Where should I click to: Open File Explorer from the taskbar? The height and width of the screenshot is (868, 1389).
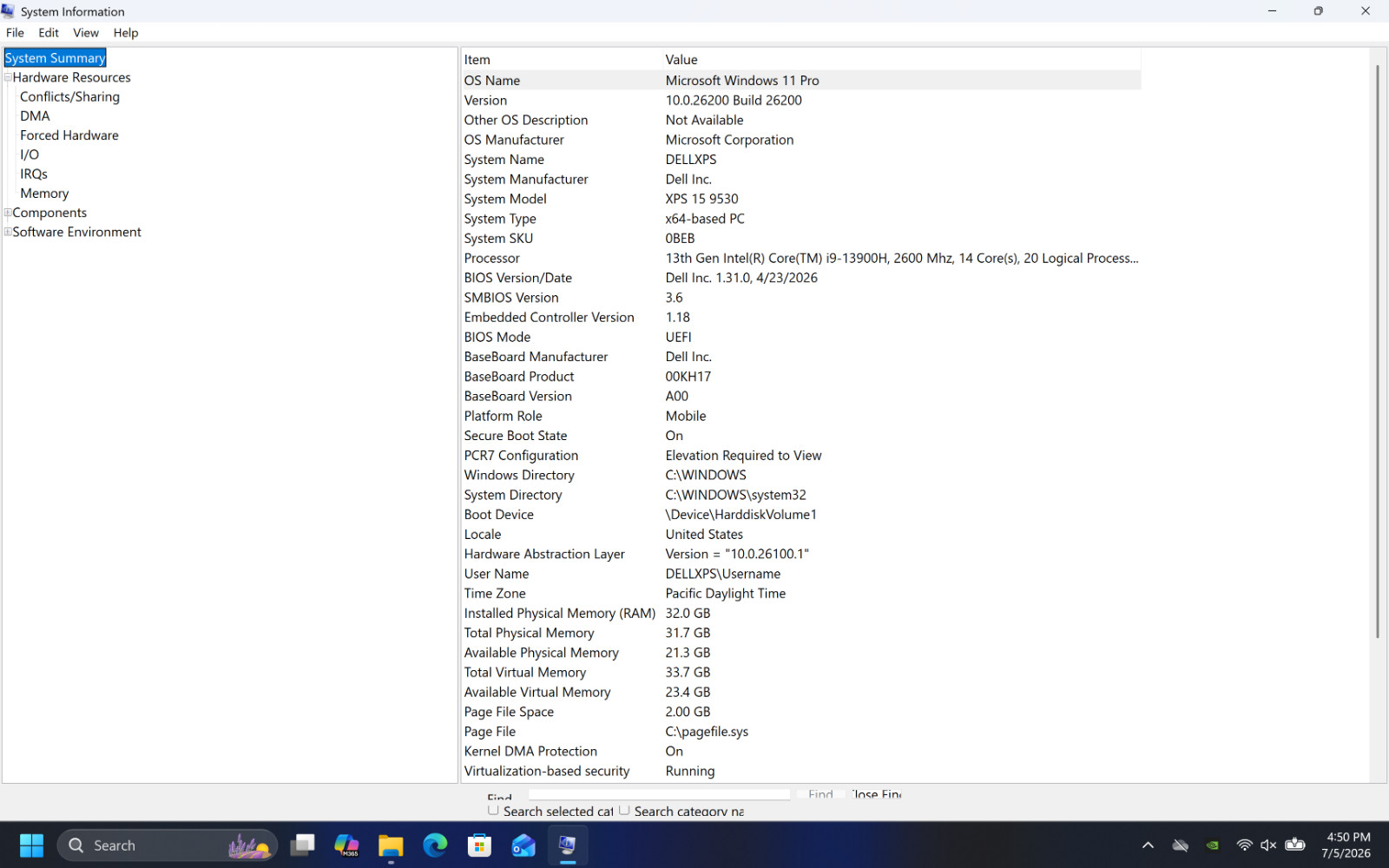point(391,845)
